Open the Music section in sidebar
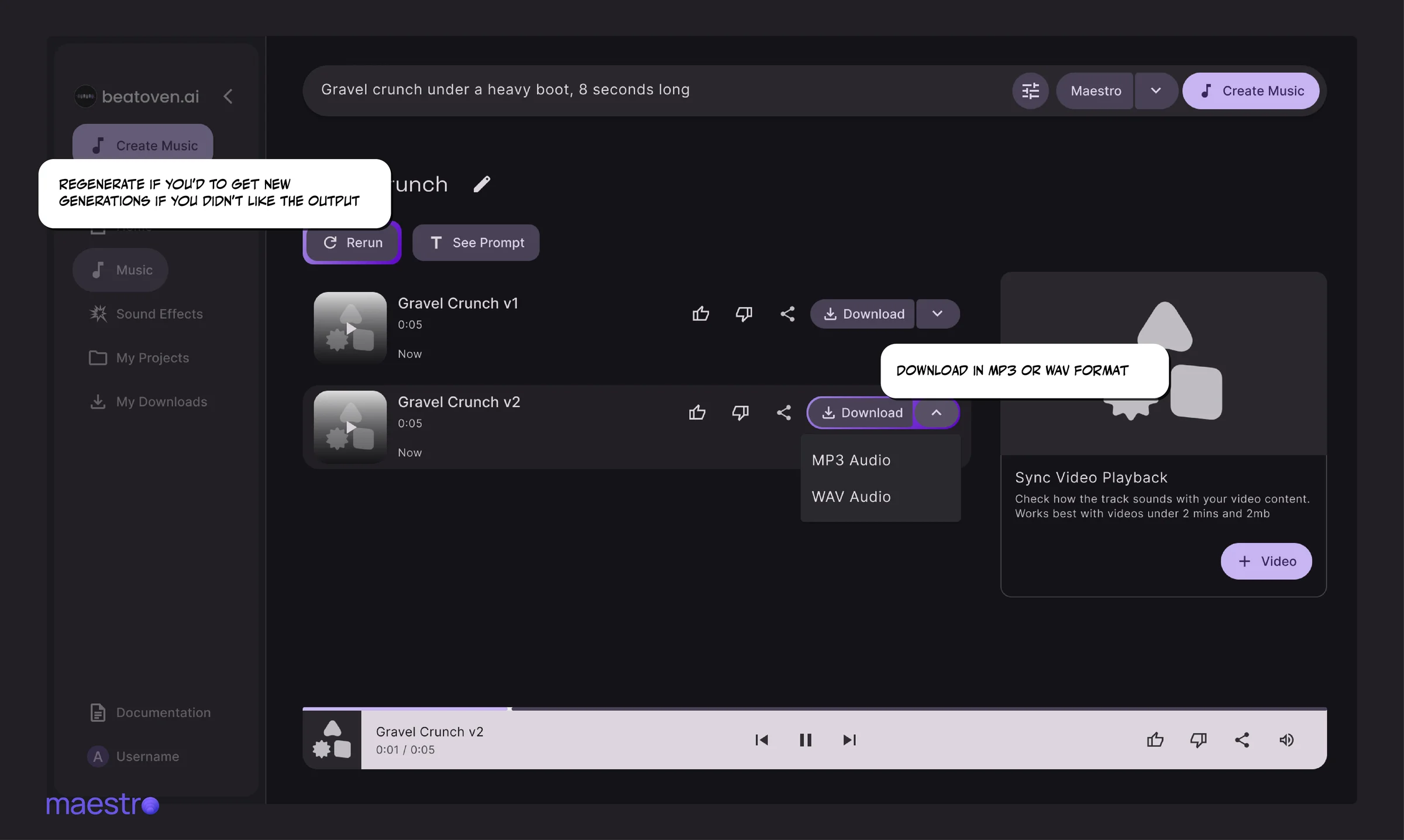The image size is (1404, 840). coord(121,270)
